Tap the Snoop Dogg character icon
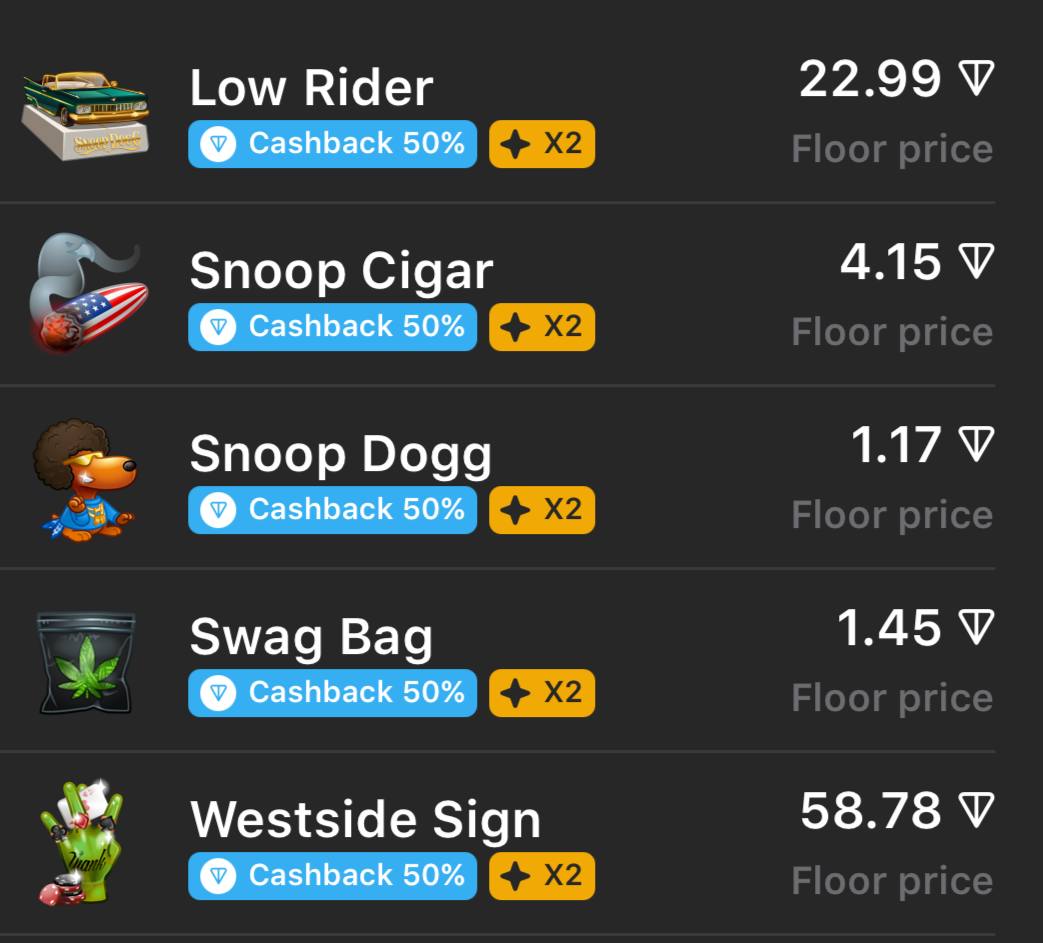Screen dimensions: 1043x943 (x=85, y=479)
